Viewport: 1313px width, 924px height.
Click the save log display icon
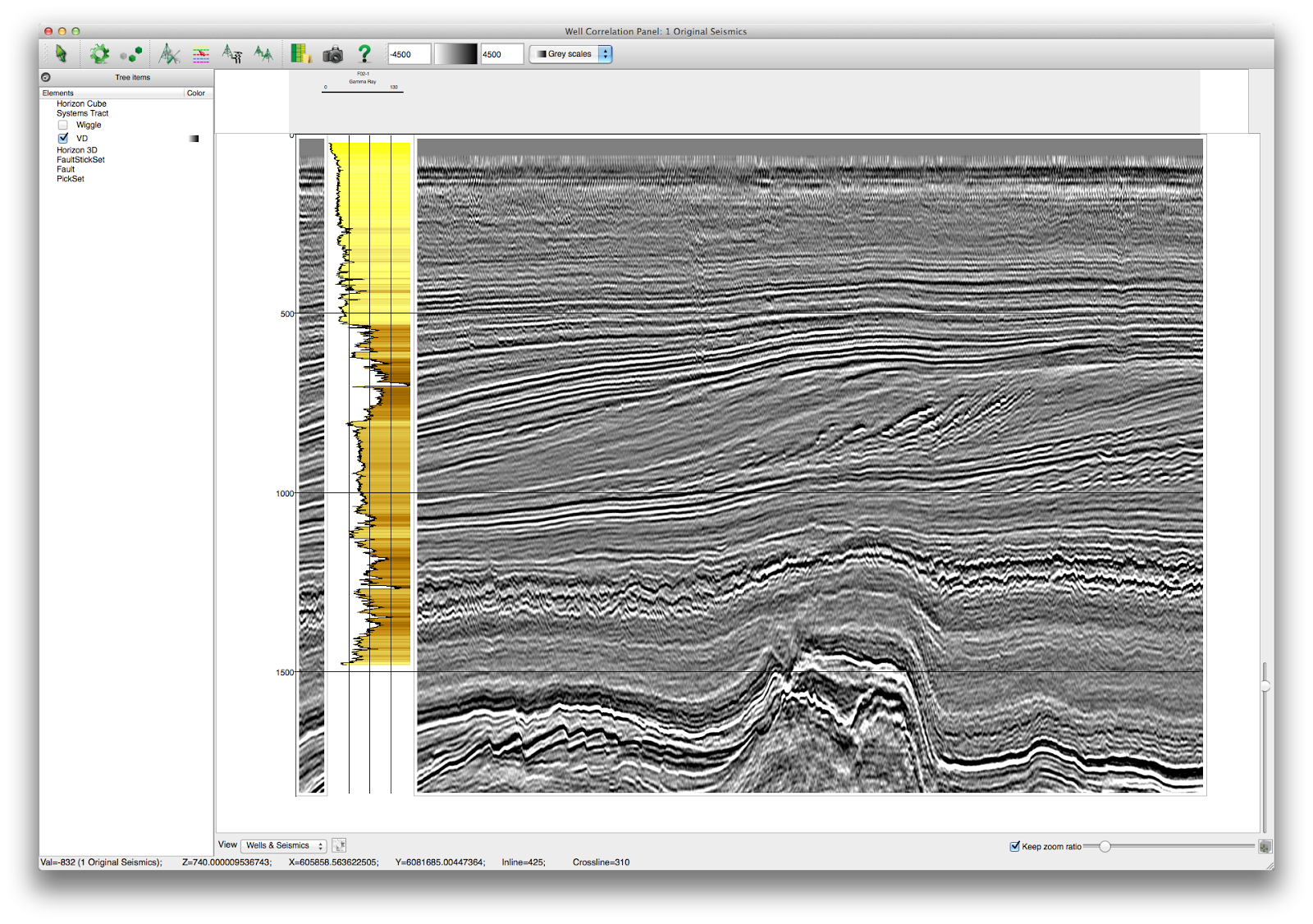tap(300, 53)
